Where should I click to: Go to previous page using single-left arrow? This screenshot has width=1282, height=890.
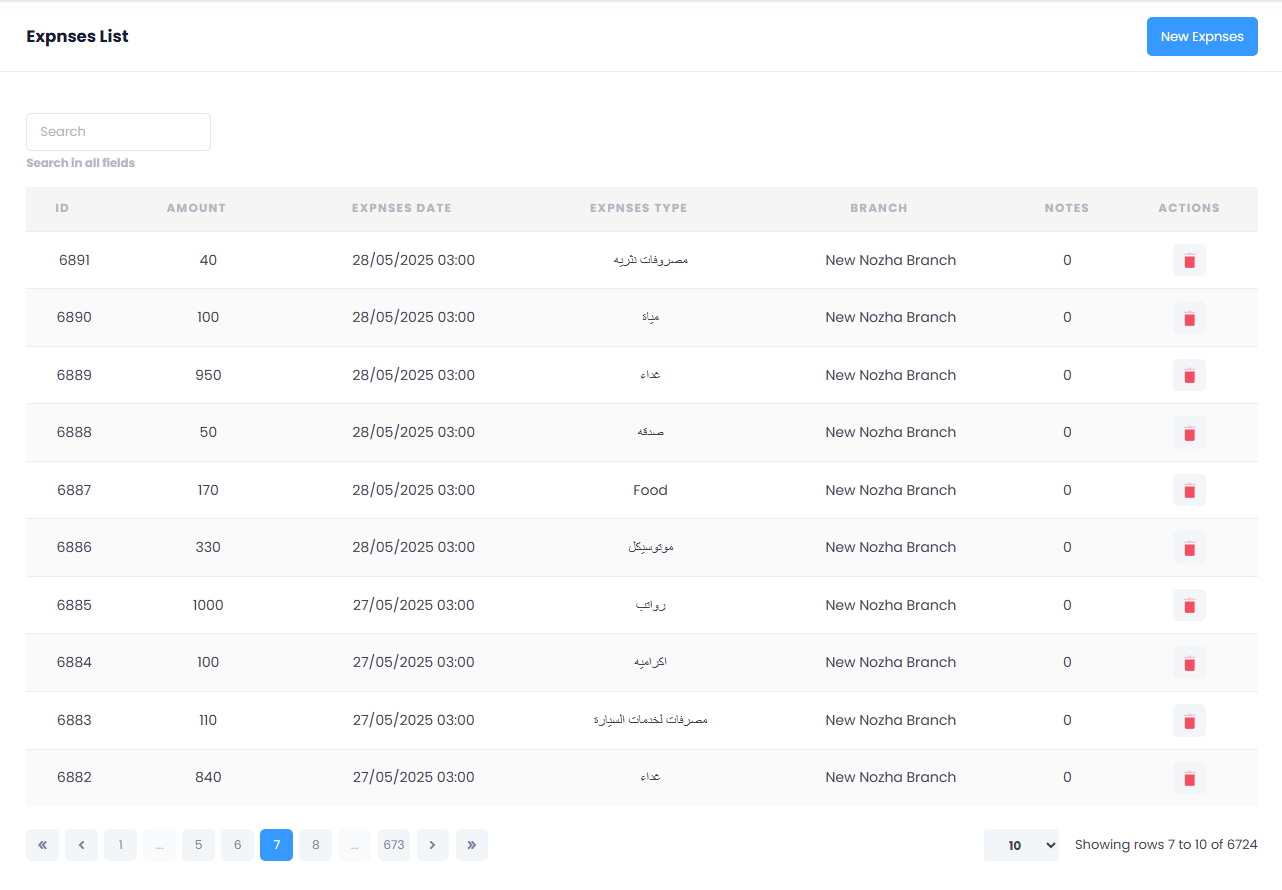point(81,845)
